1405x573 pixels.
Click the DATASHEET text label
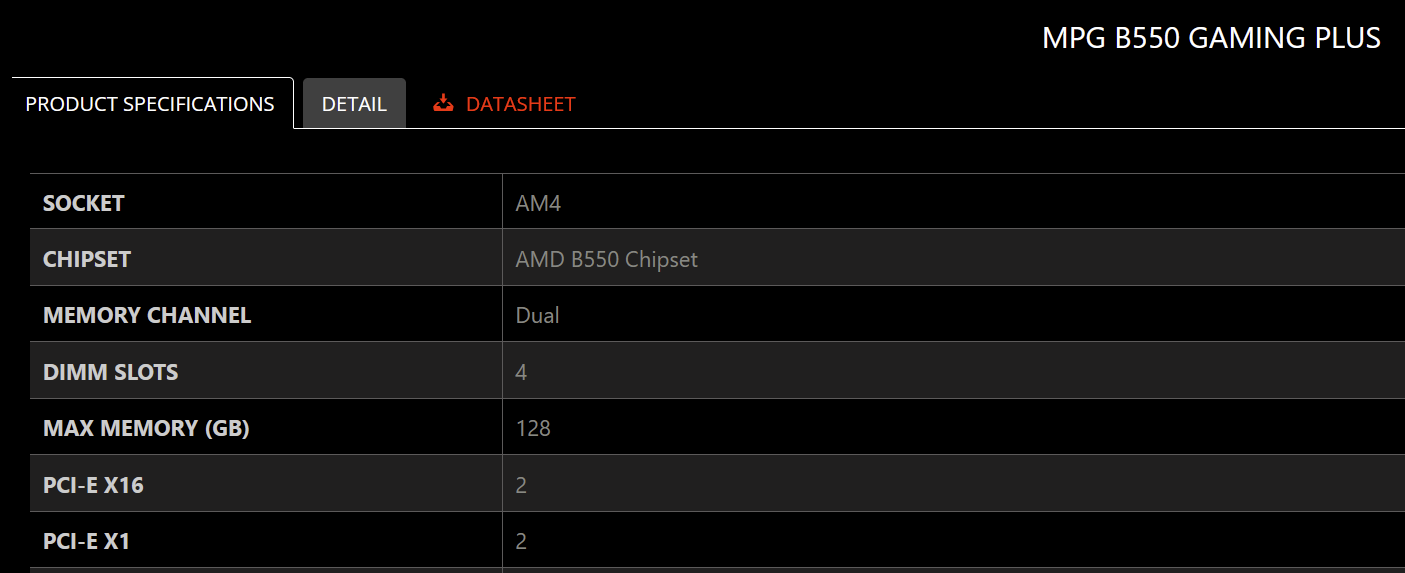click(x=521, y=104)
